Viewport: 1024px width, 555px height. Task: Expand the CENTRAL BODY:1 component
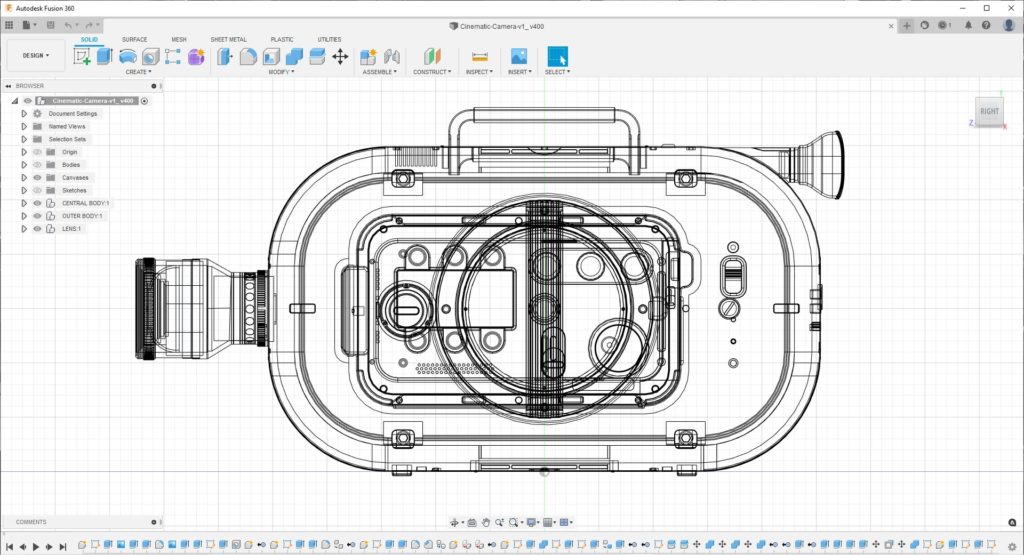coord(24,203)
